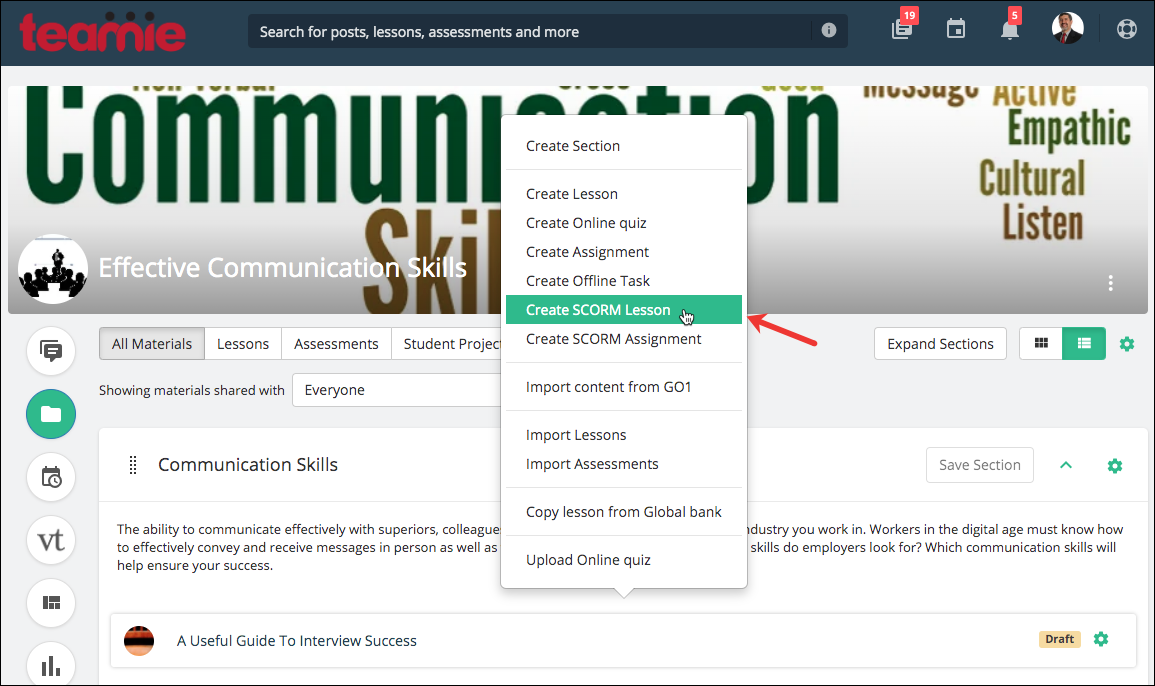Click the Save Section button
1155x686 pixels.
(980, 465)
